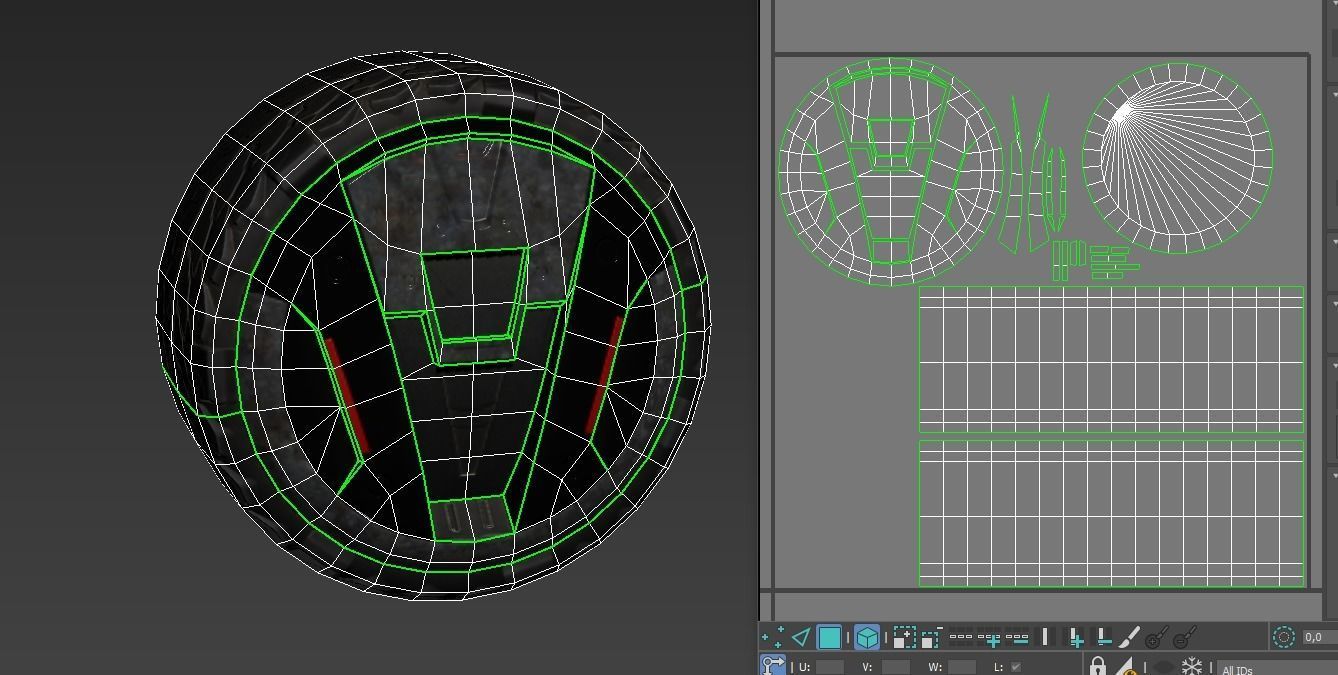This screenshot has width=1338, height=675.
Task: Click shrink paint brush size icon
Action: tap(1185, 637)
